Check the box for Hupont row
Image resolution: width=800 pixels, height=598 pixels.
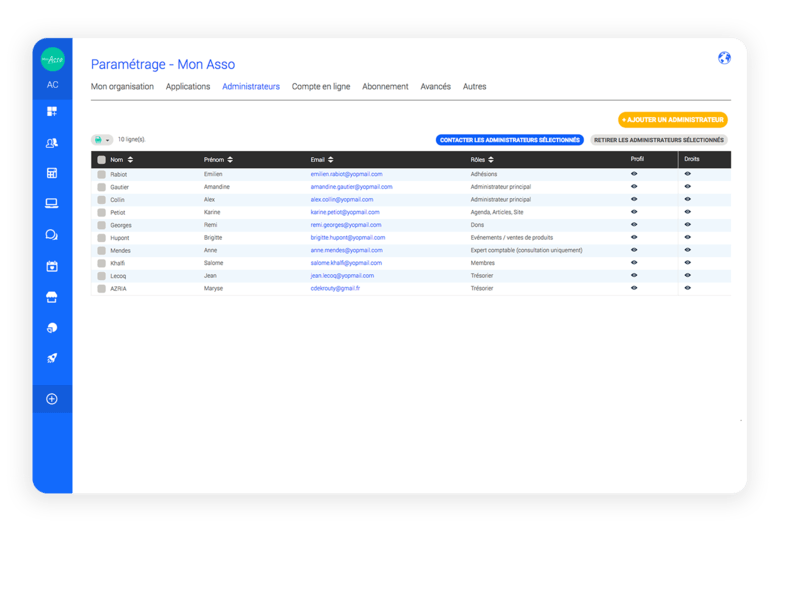(102, 238)
